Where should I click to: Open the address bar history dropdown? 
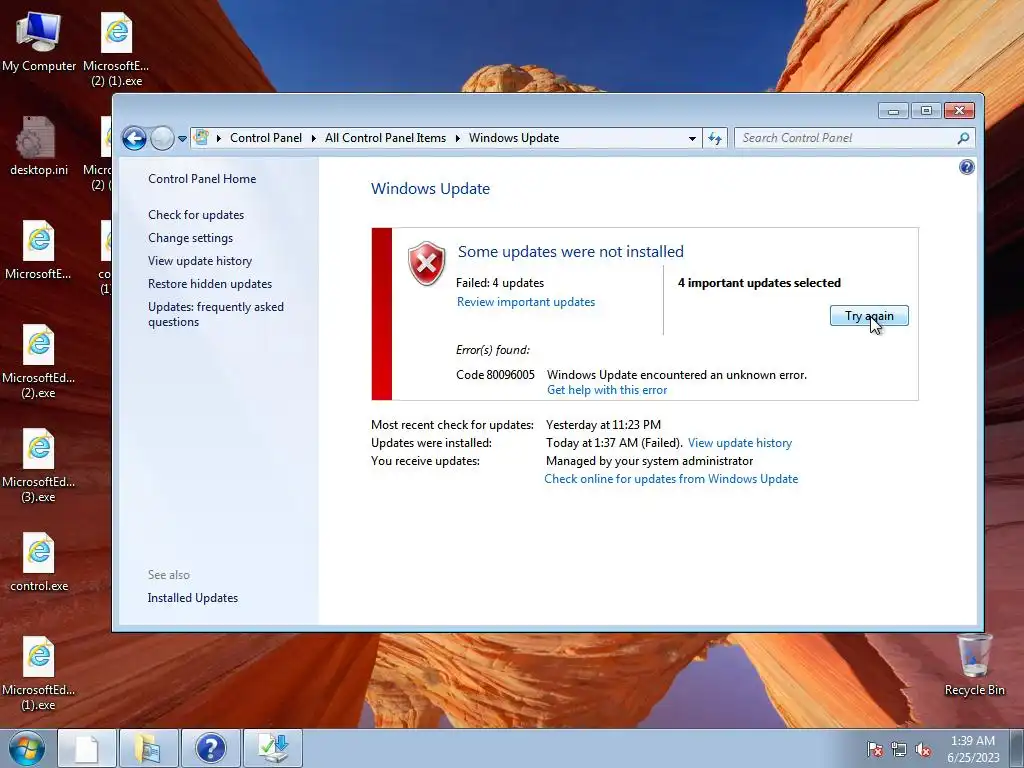pos(692,138)
